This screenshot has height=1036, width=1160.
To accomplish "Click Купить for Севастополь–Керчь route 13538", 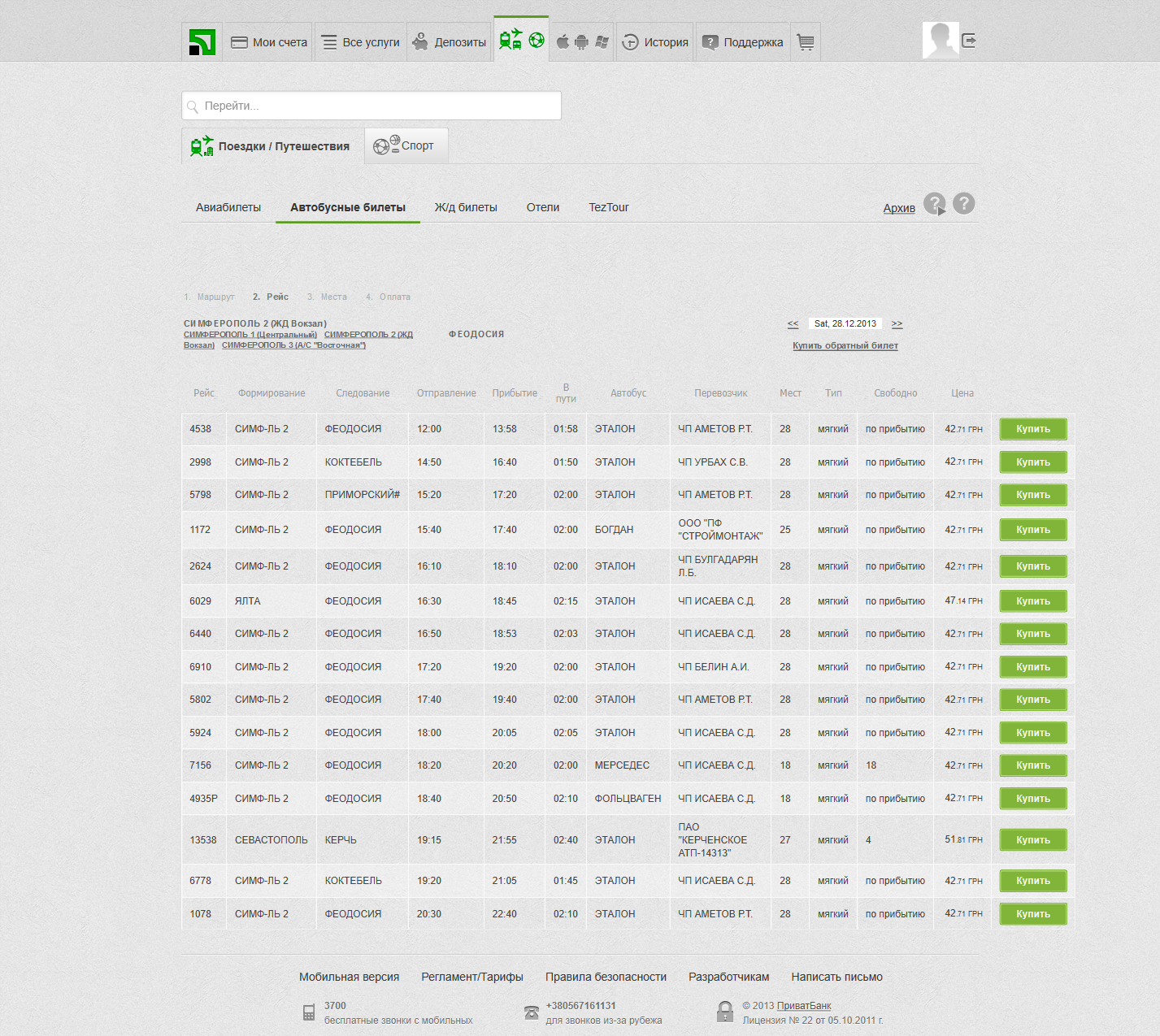I will click(x=1032, y=840).
